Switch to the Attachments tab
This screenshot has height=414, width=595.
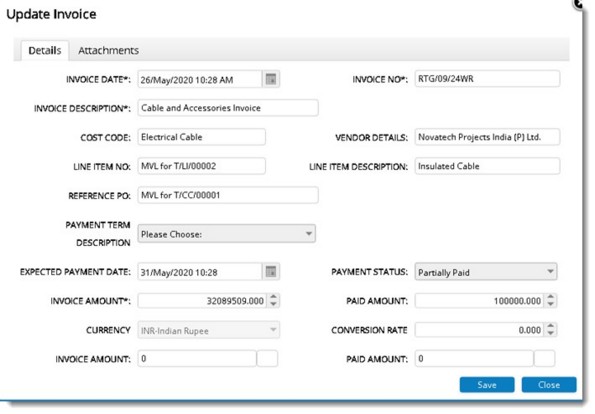pos(109,50)
